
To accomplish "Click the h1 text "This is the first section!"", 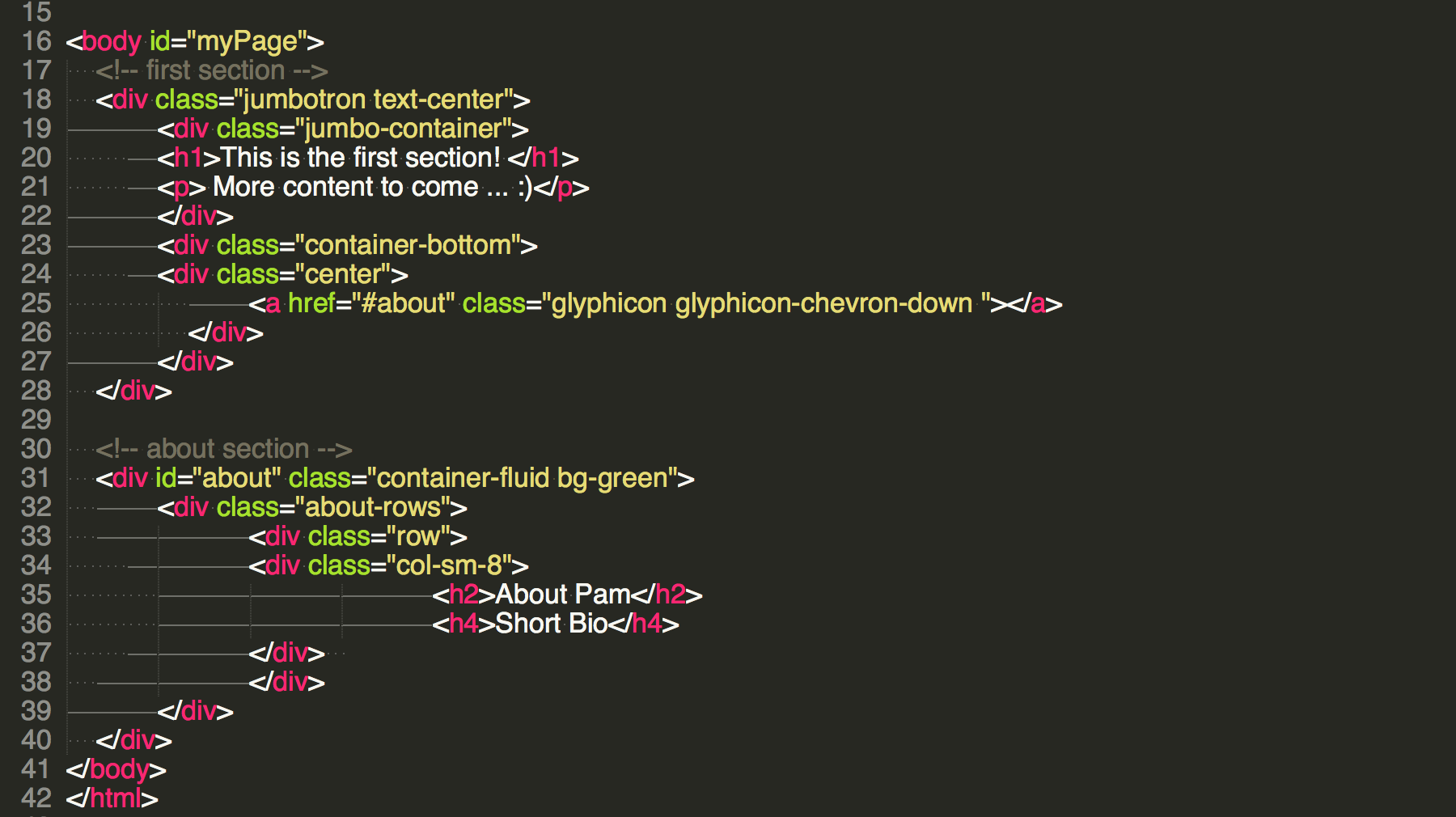I will pos(361,158).
